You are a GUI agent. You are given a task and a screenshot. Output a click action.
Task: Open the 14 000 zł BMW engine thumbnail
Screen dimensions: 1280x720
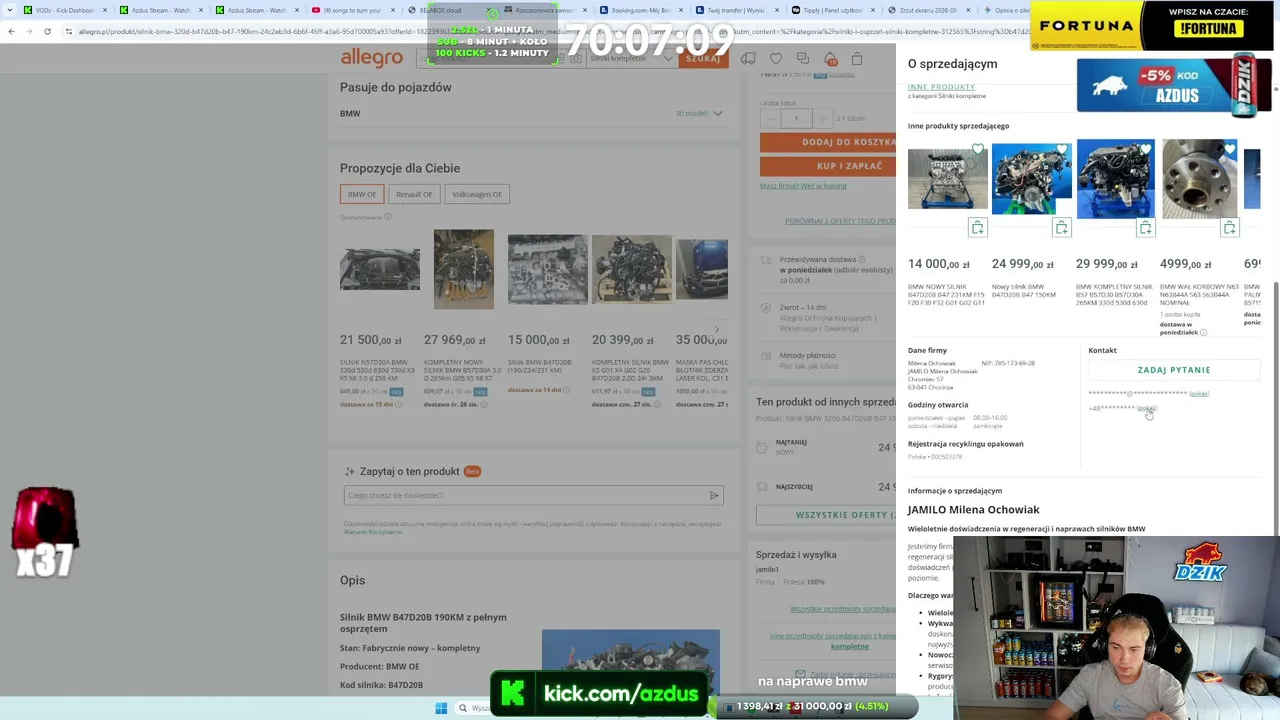[947, 178]
